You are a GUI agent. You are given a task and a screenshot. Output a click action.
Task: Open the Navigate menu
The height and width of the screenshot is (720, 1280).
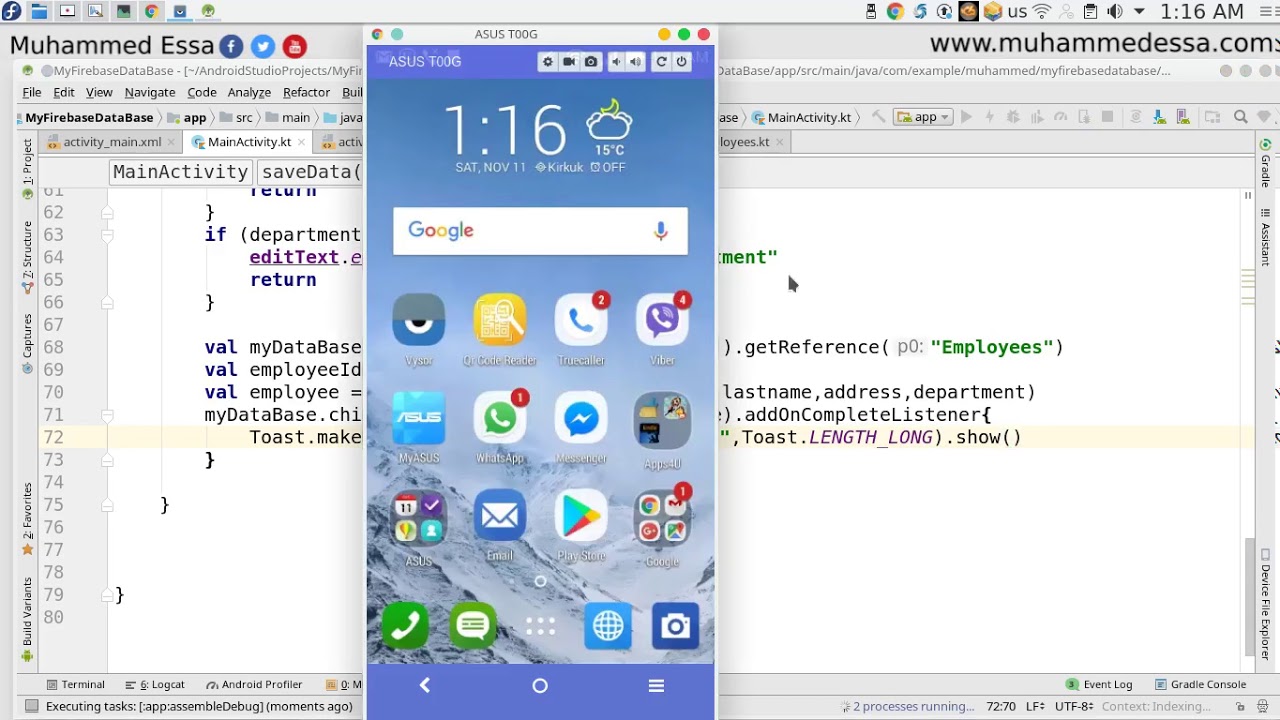[x=150, y=92]
